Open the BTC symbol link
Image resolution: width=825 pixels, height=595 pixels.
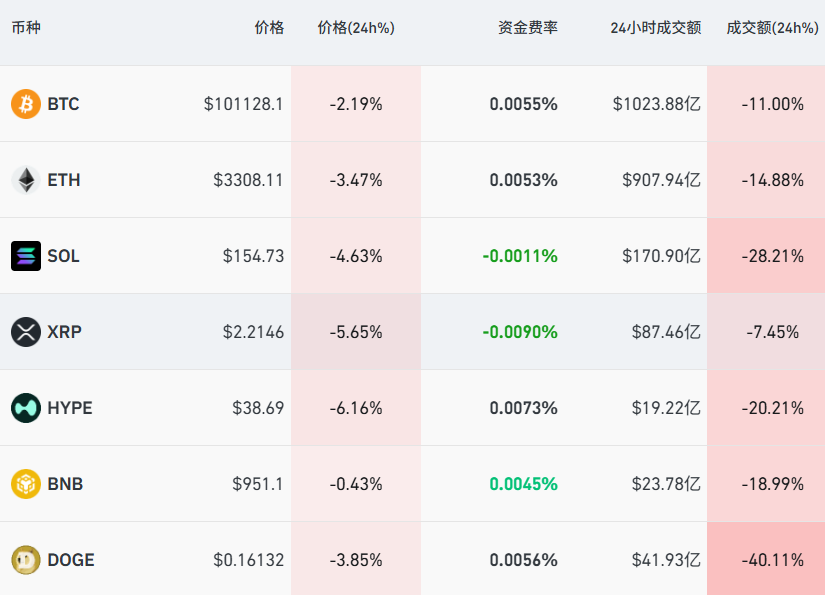[63, 104]
